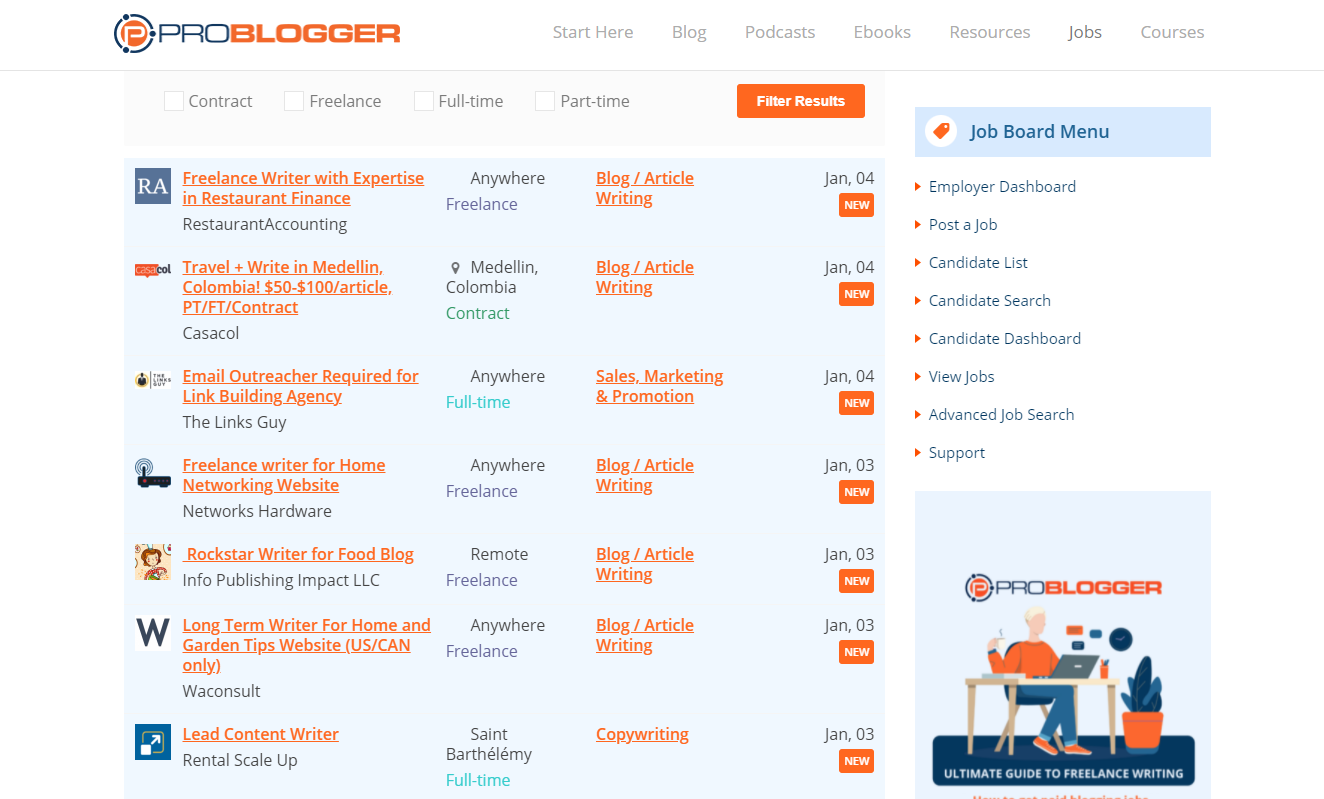Open the Resources navigation item
The image size is (1324, 799).
[x=990, y=32]
